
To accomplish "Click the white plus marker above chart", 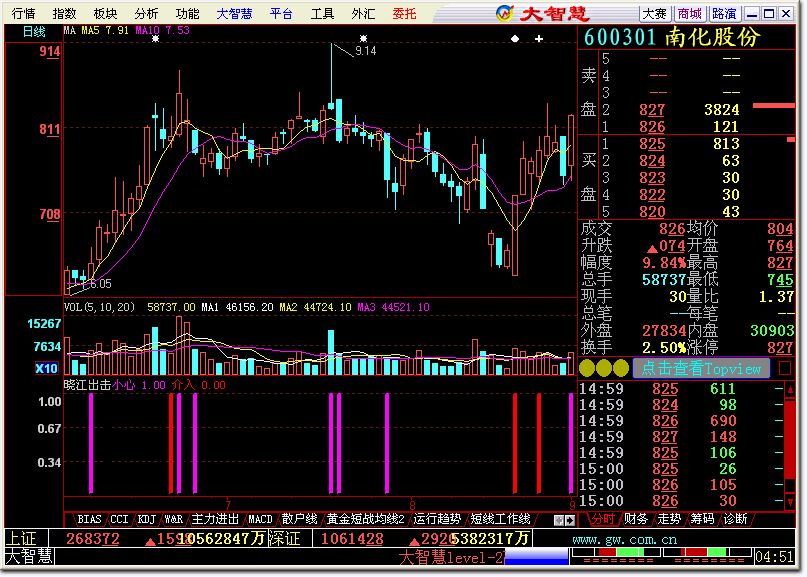I will [539, 39].
